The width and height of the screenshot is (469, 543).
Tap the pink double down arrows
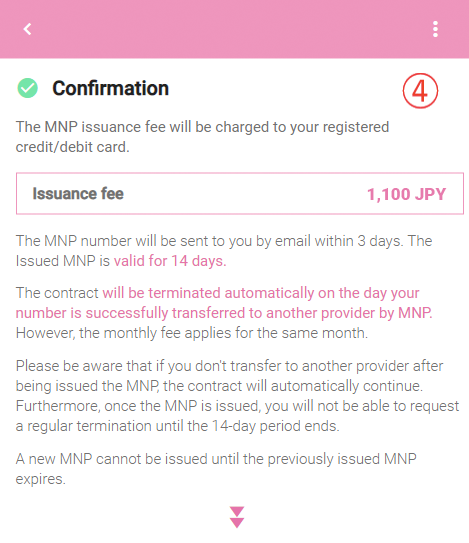pyautogui.click(x=237, y=517)
